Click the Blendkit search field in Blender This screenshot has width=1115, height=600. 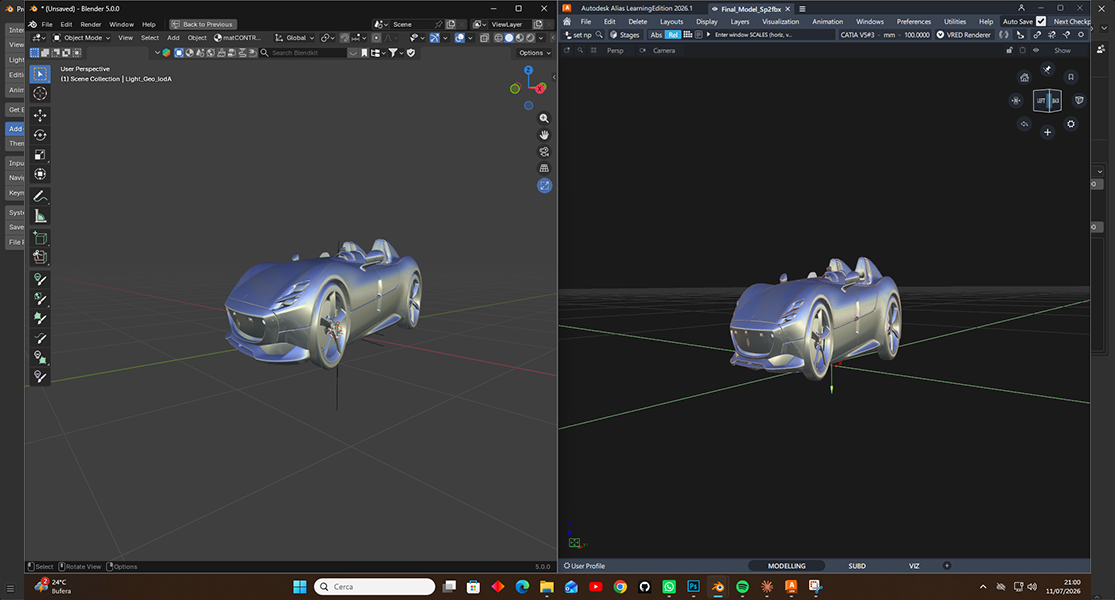[303, 53]
